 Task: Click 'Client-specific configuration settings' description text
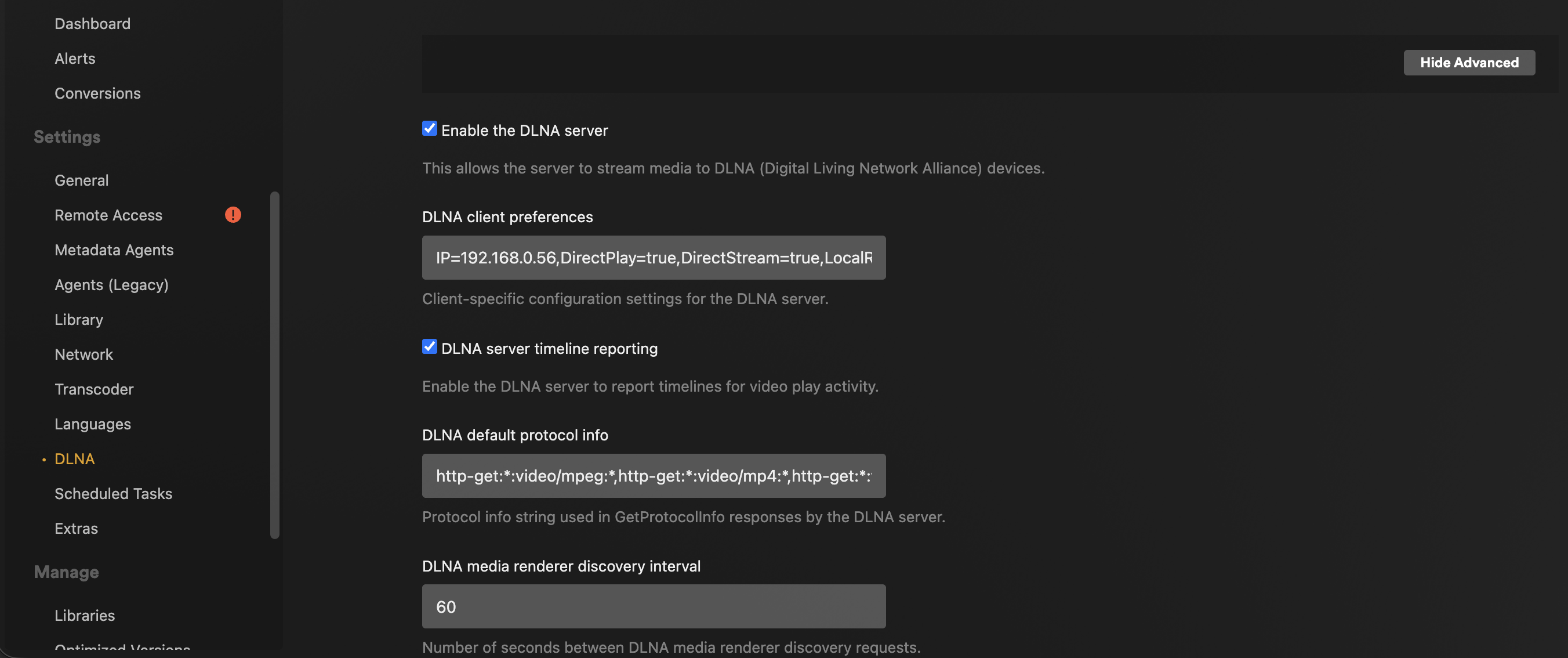click(625, 298)
